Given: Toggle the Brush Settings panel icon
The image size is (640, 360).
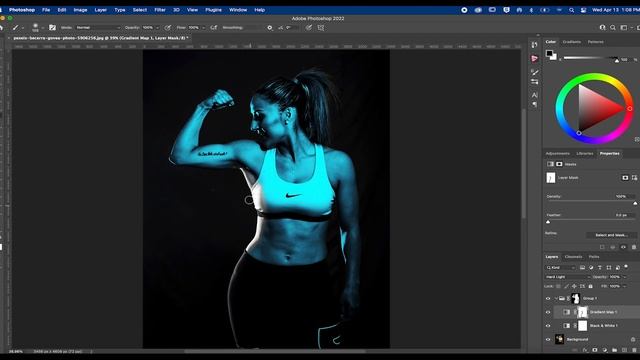Looking at the screenshot, I should [x=52, y=28].
